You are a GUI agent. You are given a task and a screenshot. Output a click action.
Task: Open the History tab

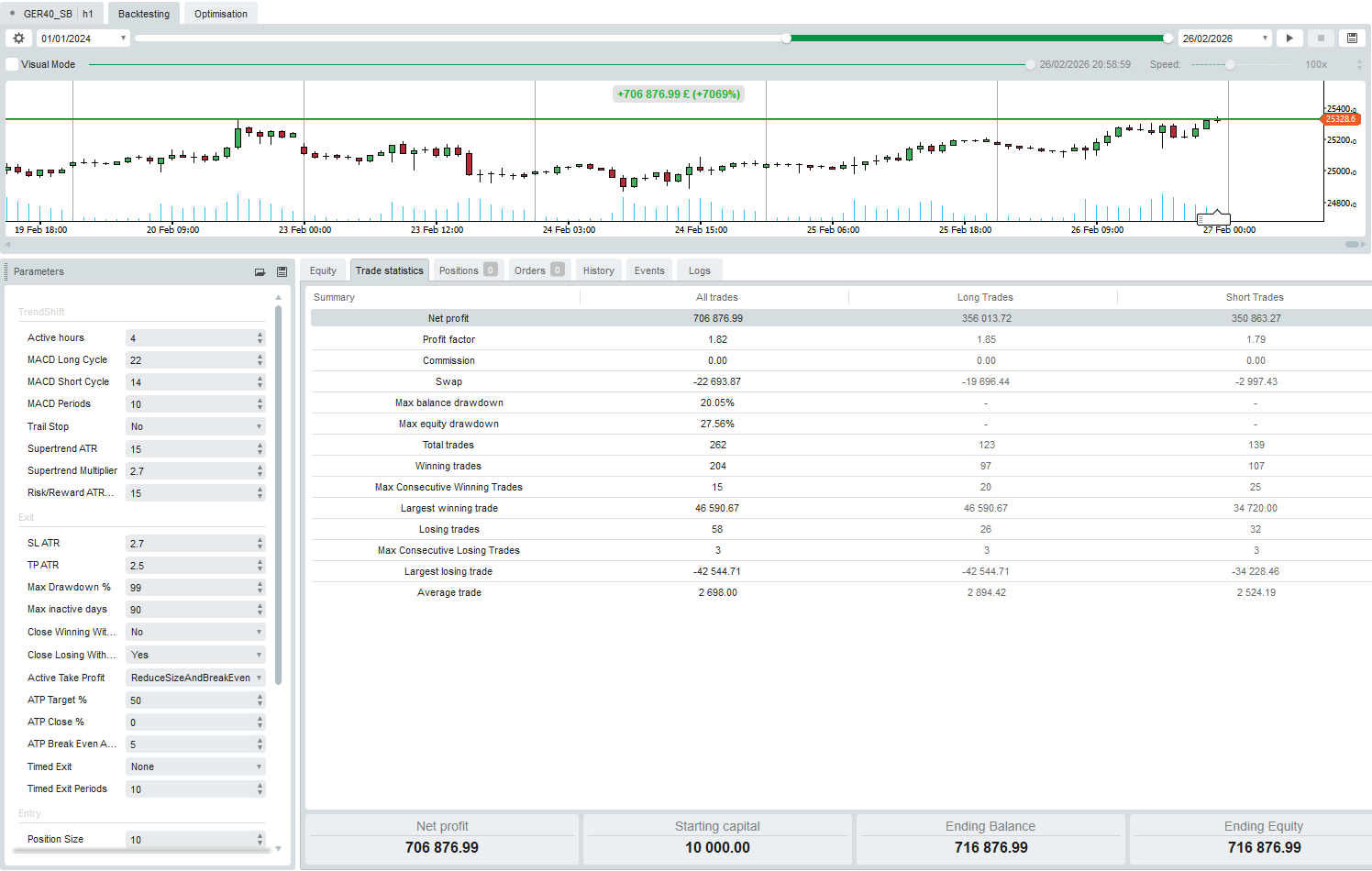(598, 271)
